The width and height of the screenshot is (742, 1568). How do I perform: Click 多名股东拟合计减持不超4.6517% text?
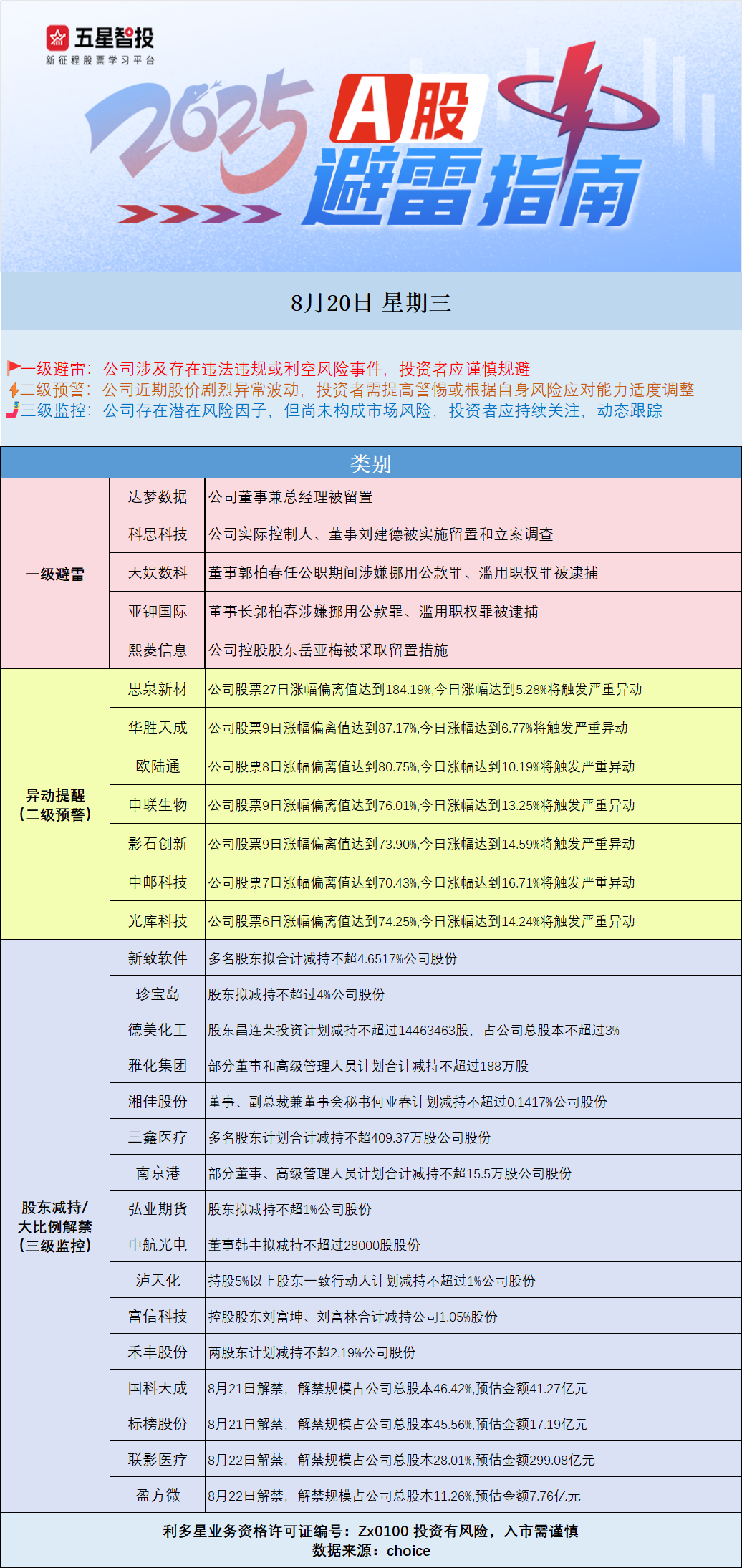(x=333, y=958)
